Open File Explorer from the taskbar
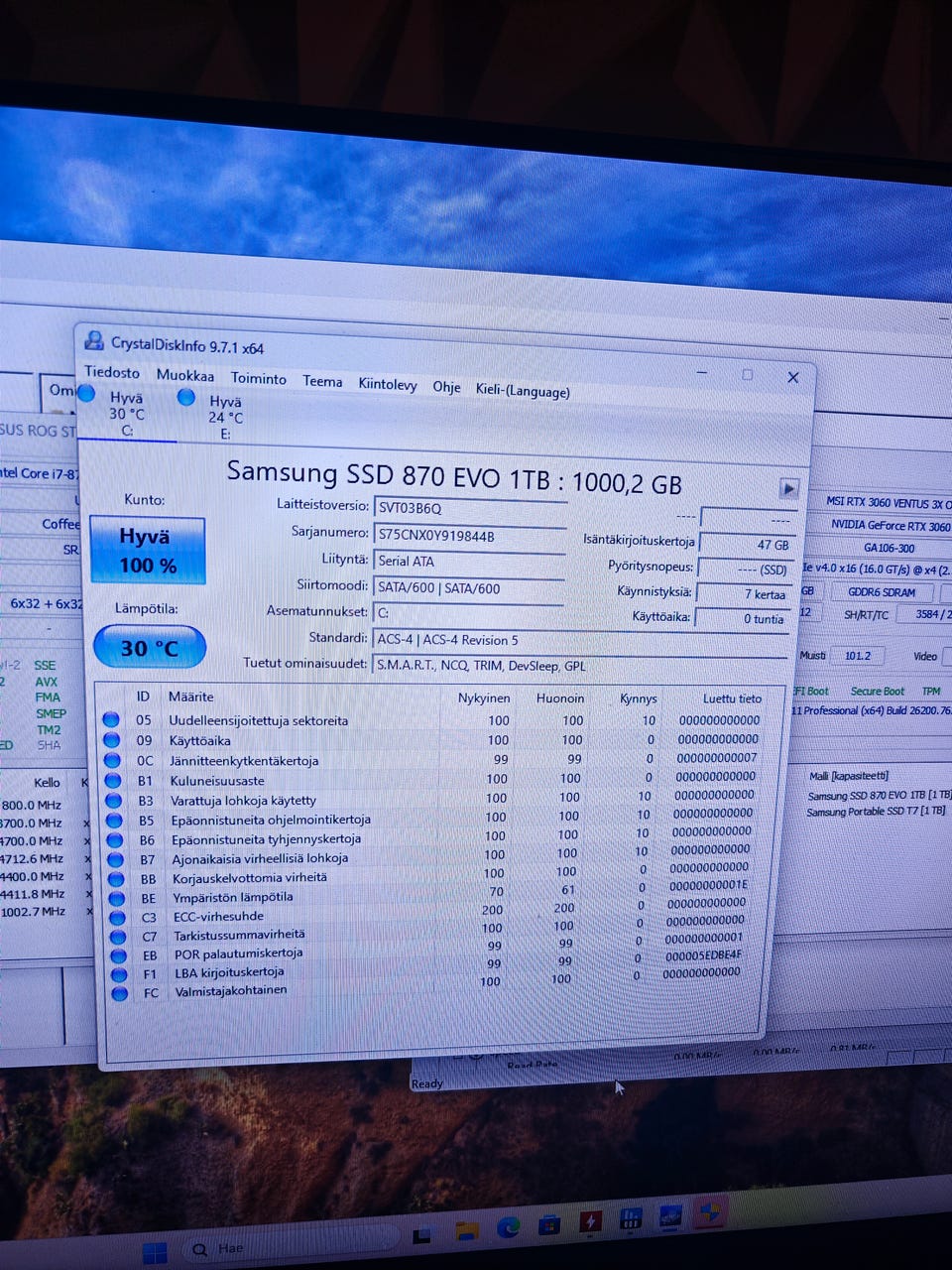This screenshot has height=1270, width=952. (x=466, y=1231)
